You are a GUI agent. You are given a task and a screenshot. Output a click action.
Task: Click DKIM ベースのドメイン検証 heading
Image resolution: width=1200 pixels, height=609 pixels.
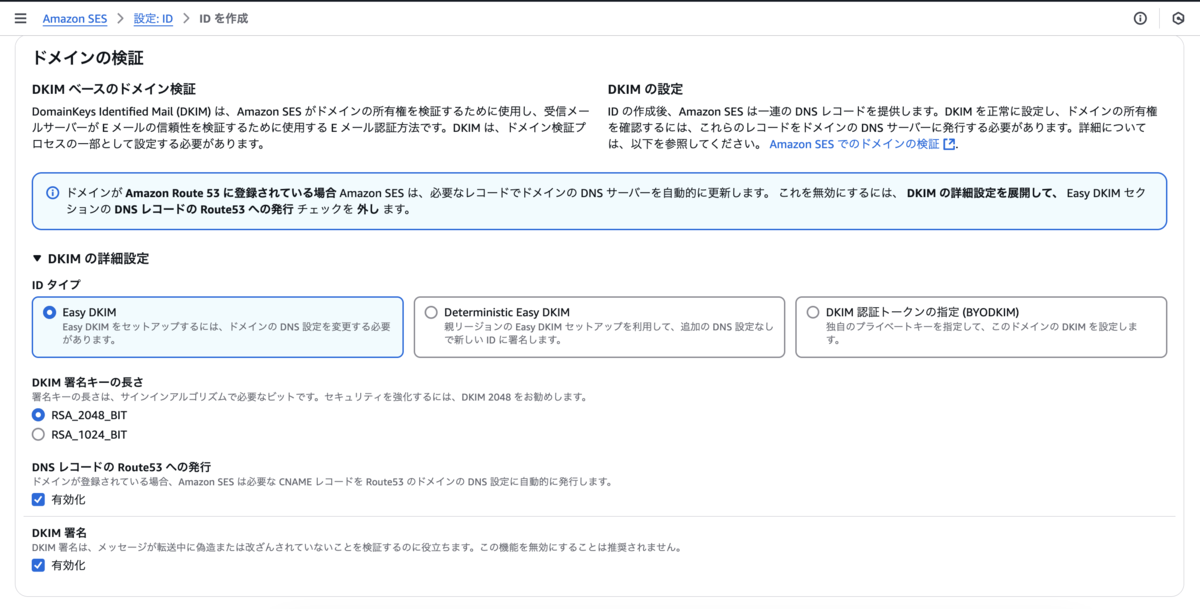tap(114, 90)
